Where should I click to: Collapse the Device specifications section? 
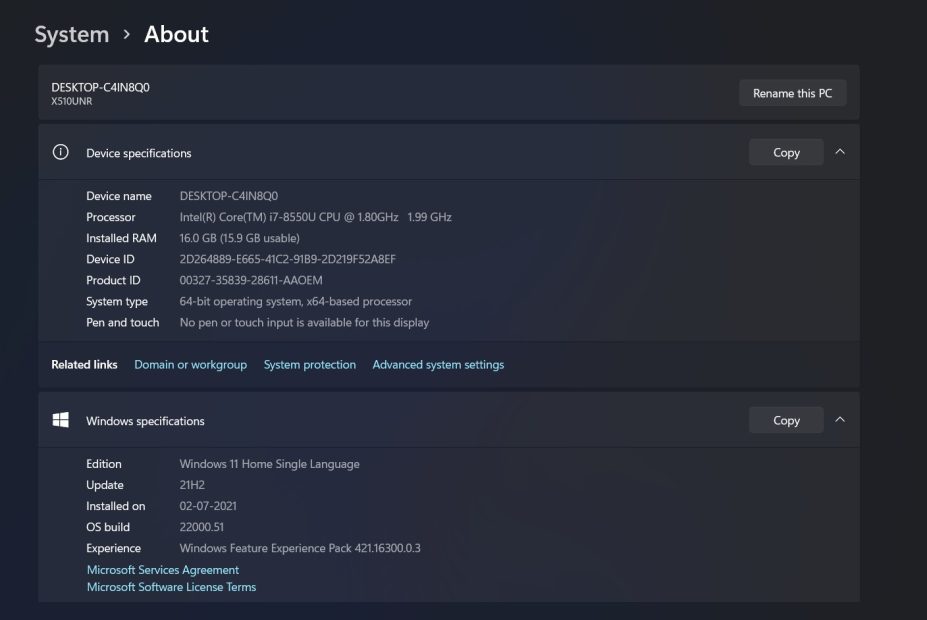click(840, 152)
